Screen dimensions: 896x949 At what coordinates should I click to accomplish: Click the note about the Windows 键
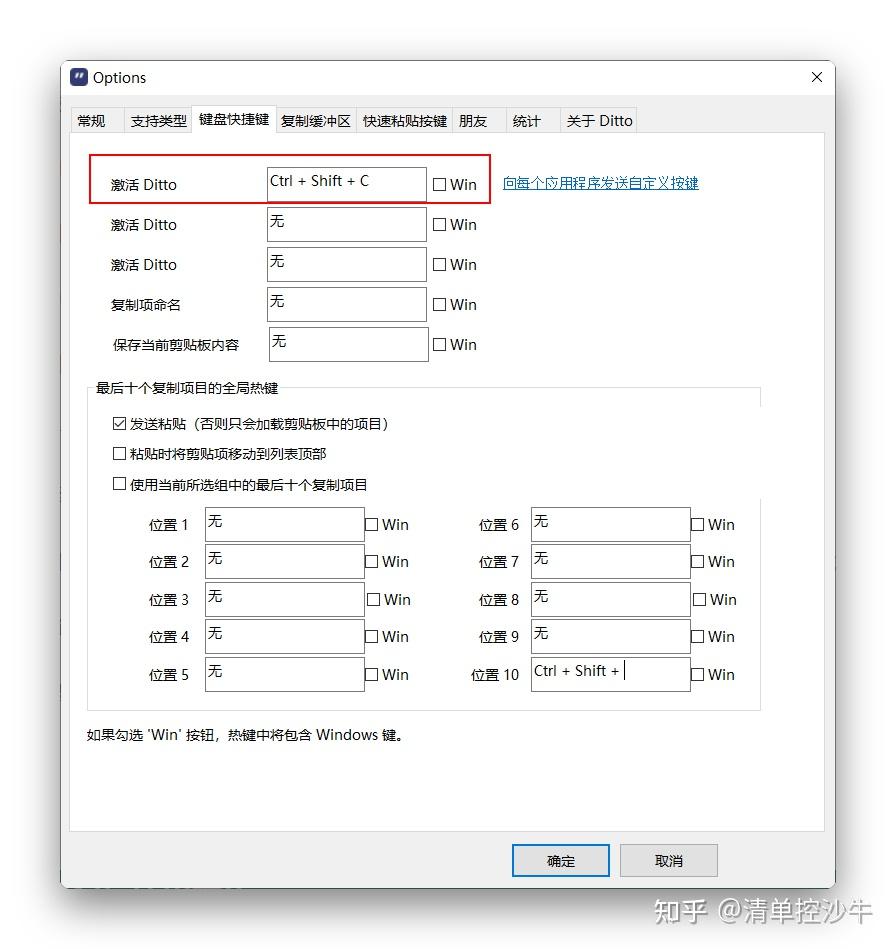click(245, 735)
